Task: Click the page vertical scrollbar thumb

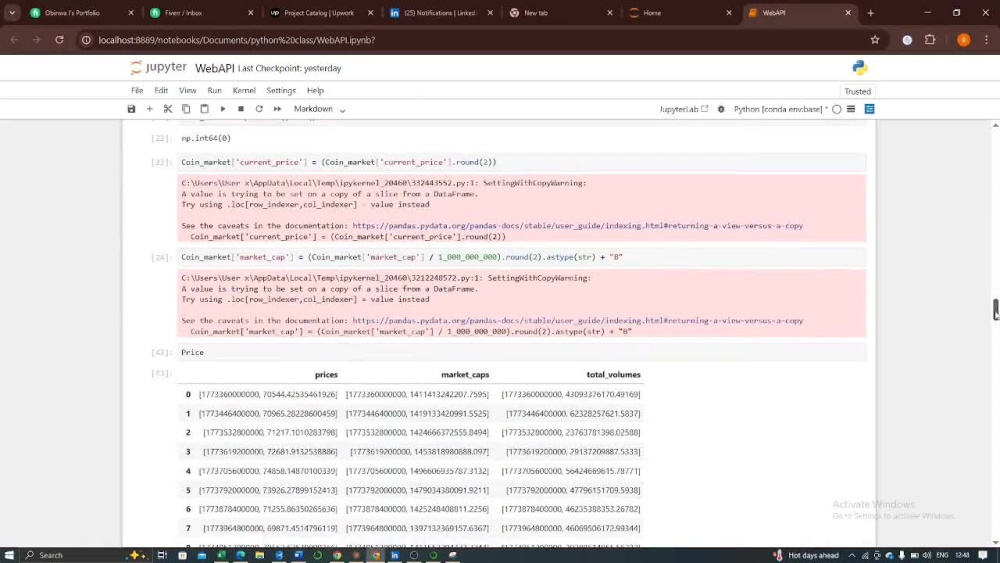Action: [x=995, y=309]
